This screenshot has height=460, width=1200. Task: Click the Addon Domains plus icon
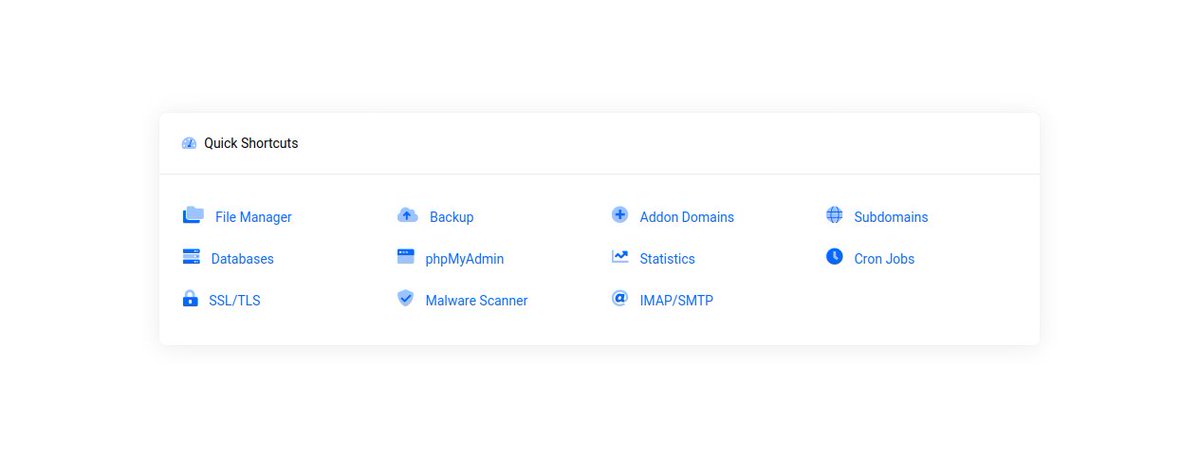620,215
